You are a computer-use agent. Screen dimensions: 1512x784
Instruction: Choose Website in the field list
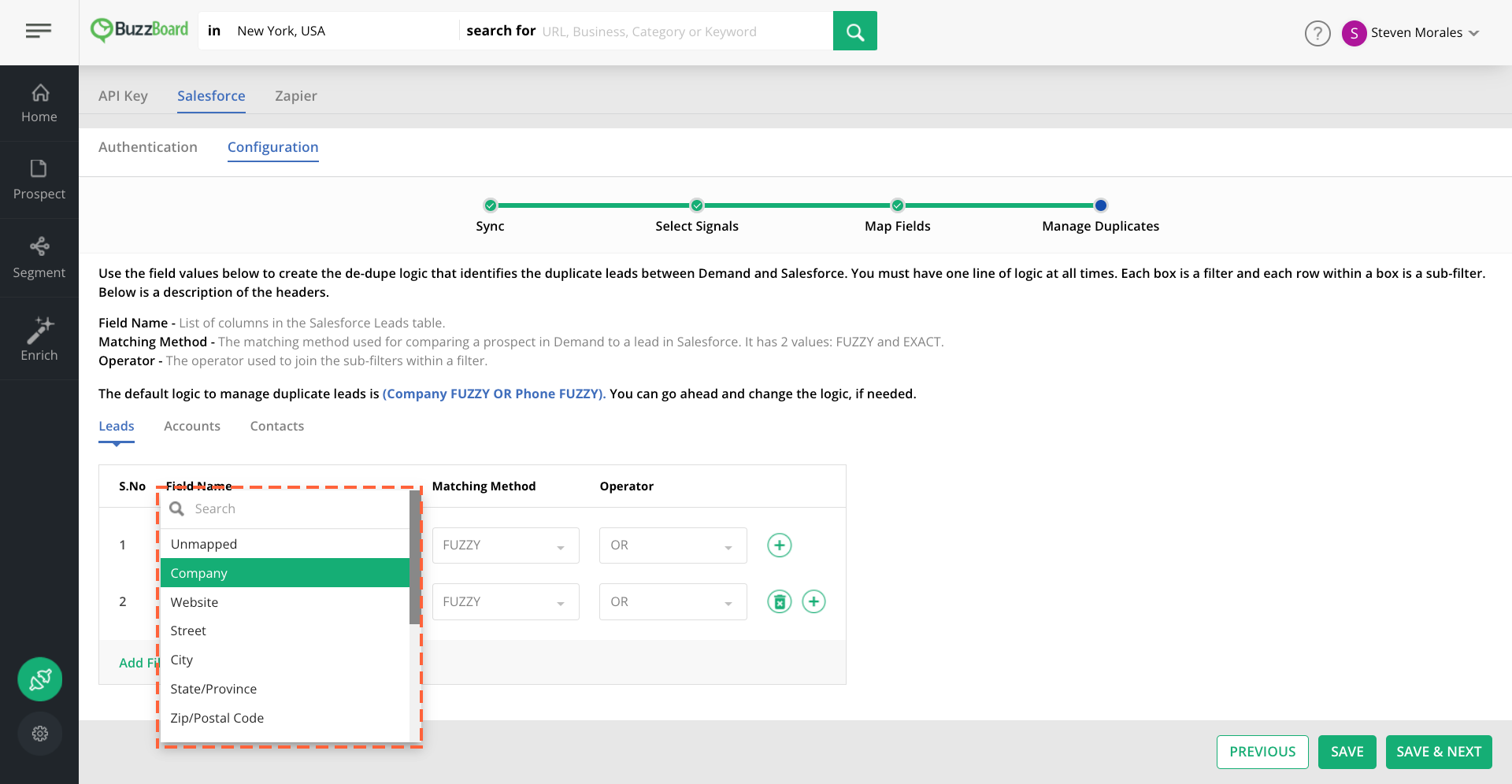pos(285,602)
